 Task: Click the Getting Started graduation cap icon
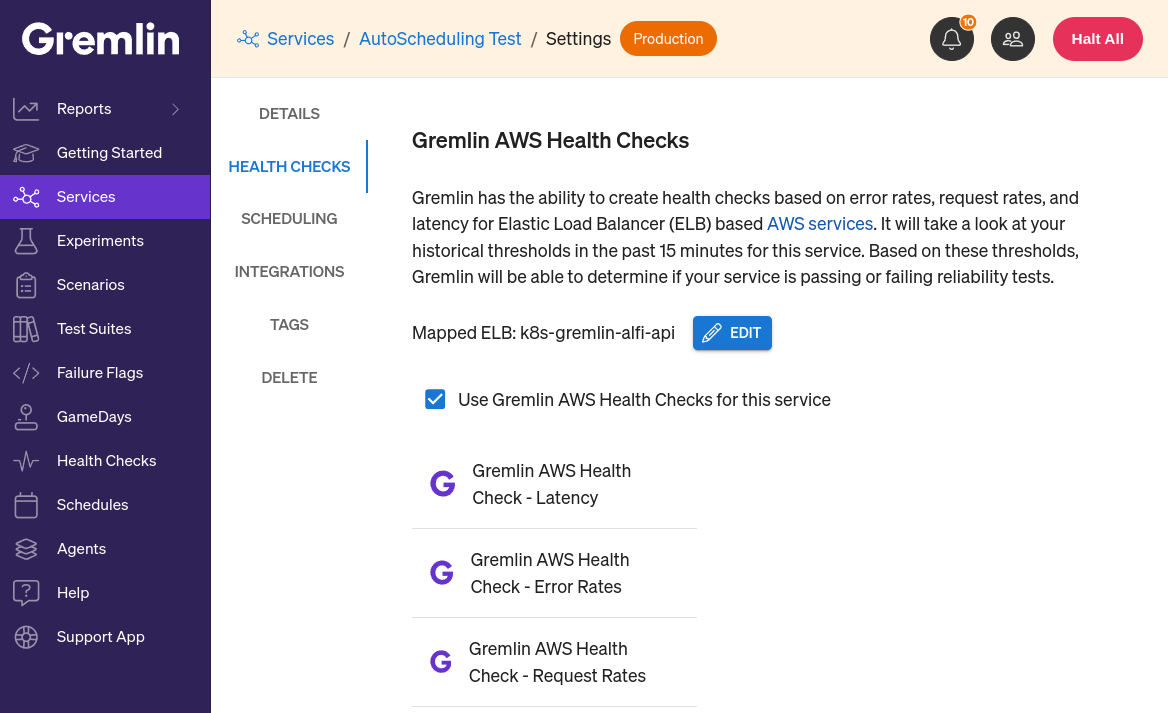(26, 153)
